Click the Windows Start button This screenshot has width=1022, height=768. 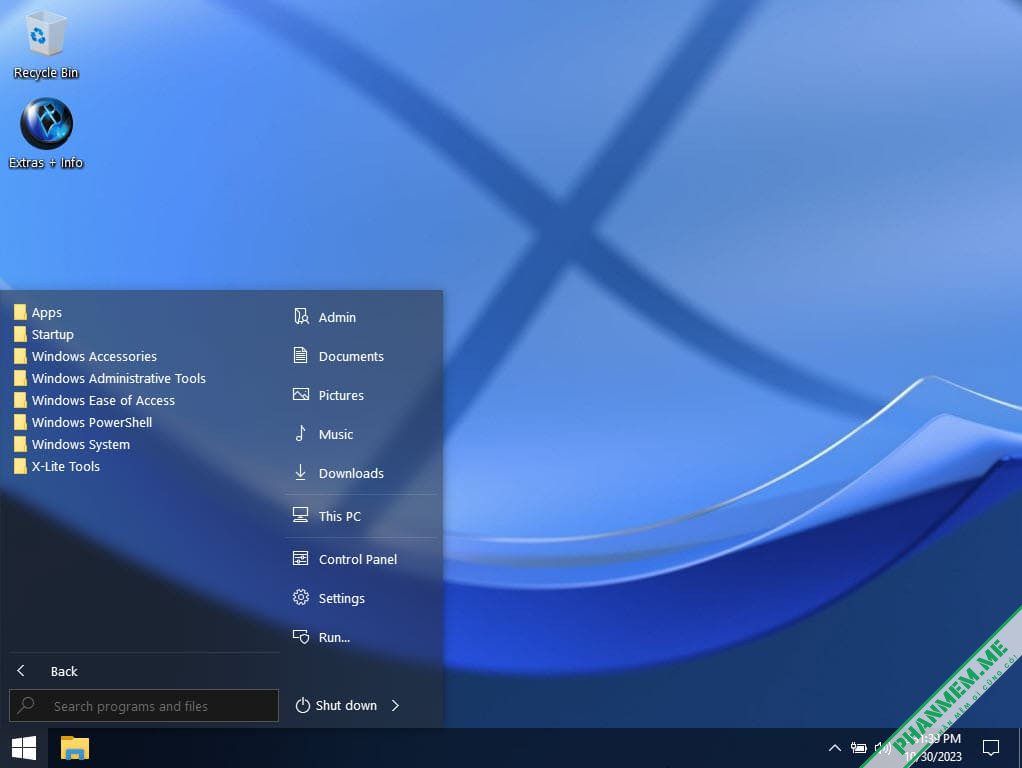click(24, 748)
